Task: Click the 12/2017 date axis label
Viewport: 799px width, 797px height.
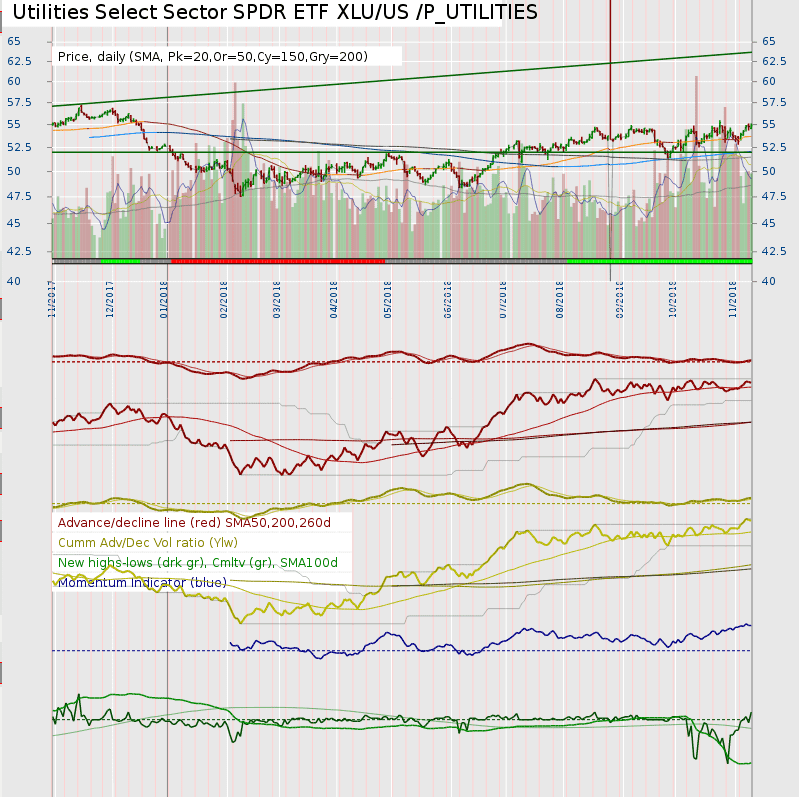Action: coord(110,300)
